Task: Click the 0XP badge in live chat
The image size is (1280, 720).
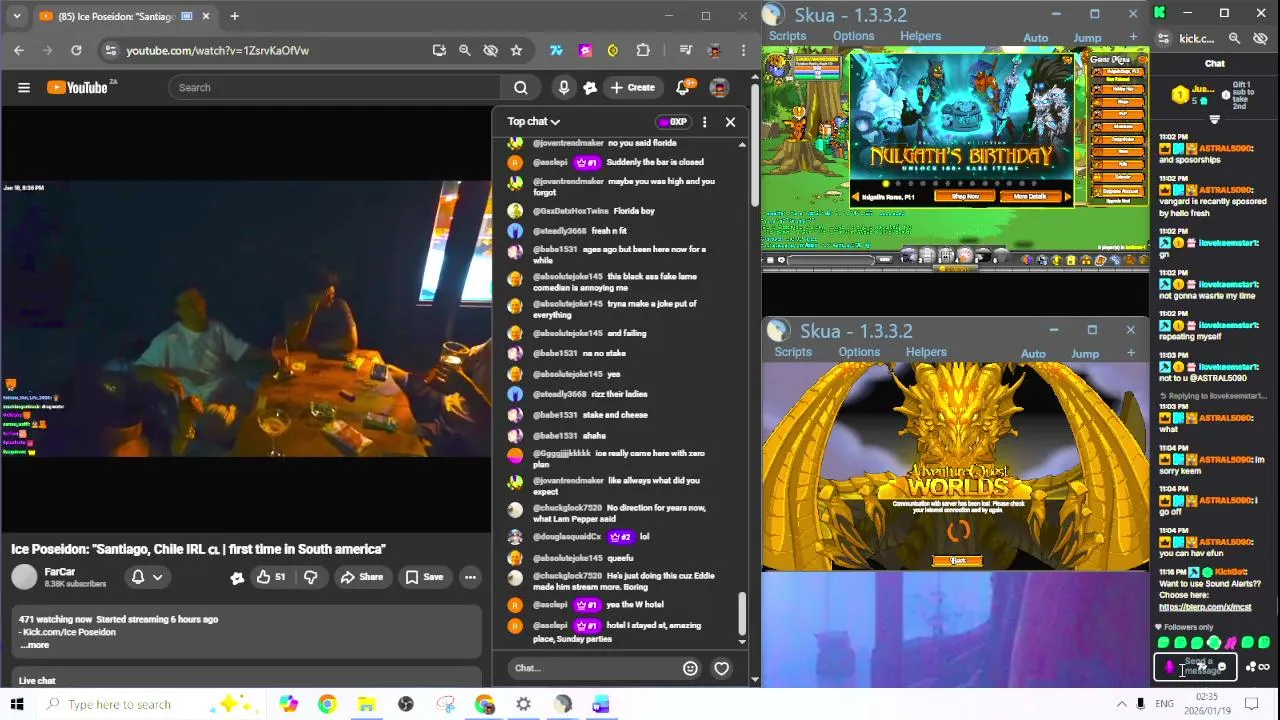Action: [672, 122]
